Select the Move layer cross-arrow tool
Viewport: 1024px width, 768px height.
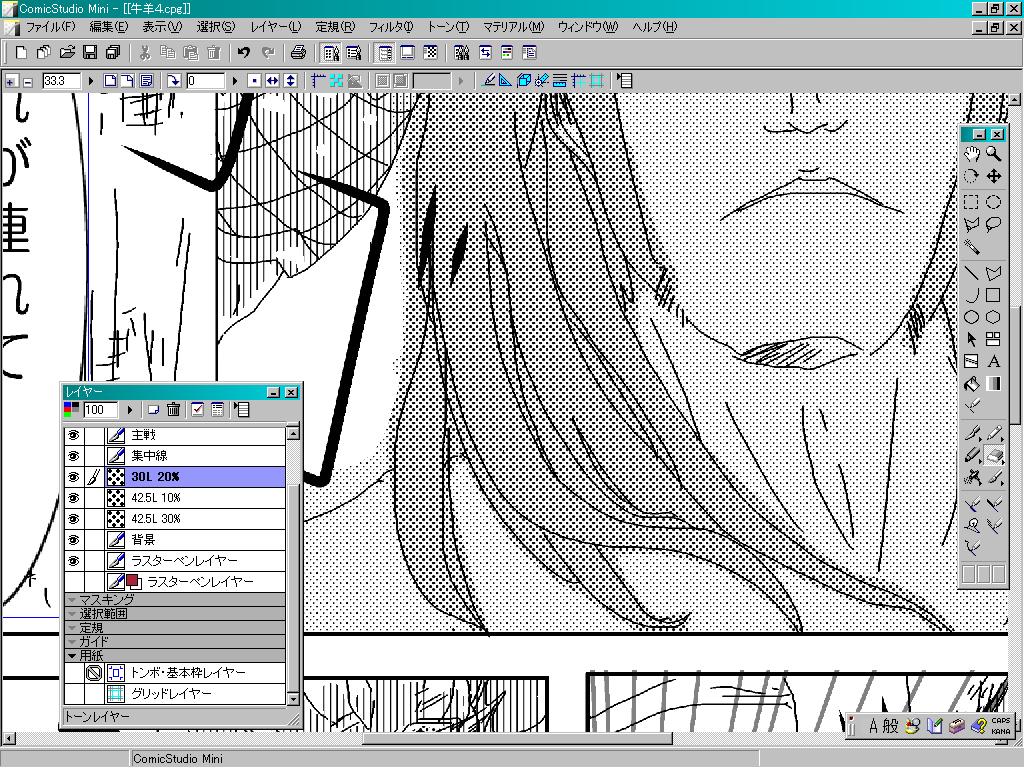[x=993, y=176]
